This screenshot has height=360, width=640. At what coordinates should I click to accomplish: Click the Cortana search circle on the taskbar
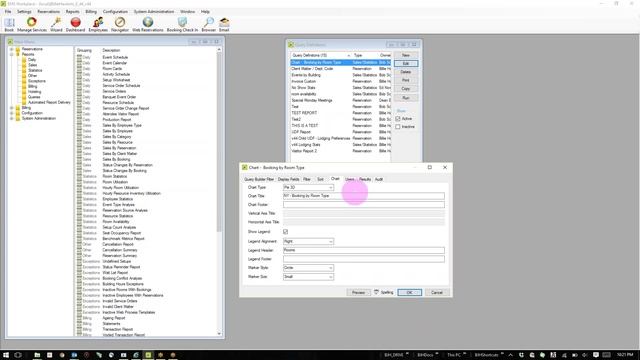[18, 355]
